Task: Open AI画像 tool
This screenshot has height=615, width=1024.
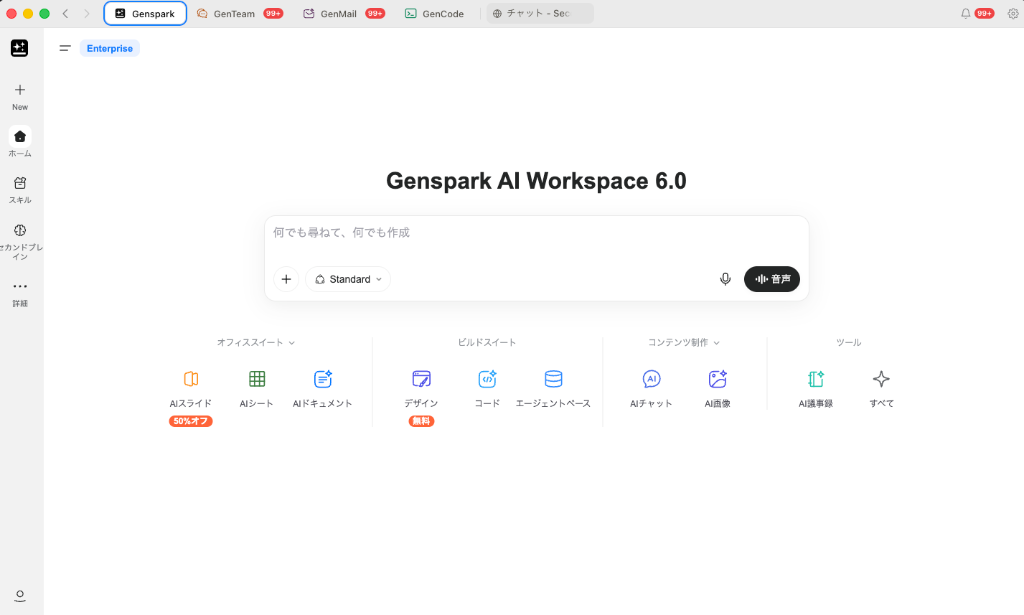Action: [x=717, y=388]
